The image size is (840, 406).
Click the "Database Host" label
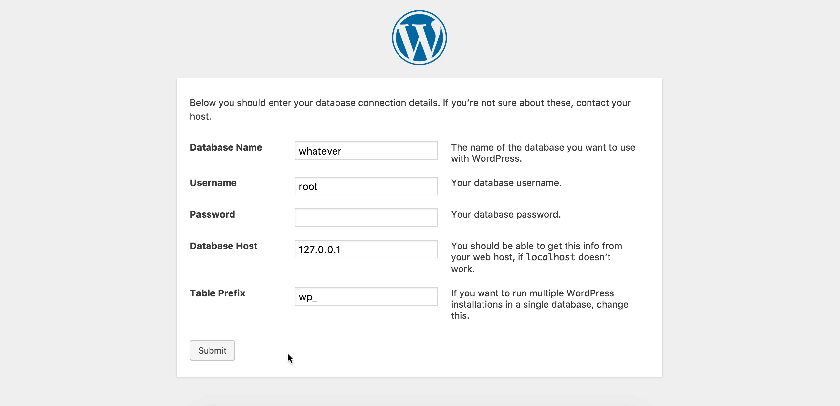point(223,246)
